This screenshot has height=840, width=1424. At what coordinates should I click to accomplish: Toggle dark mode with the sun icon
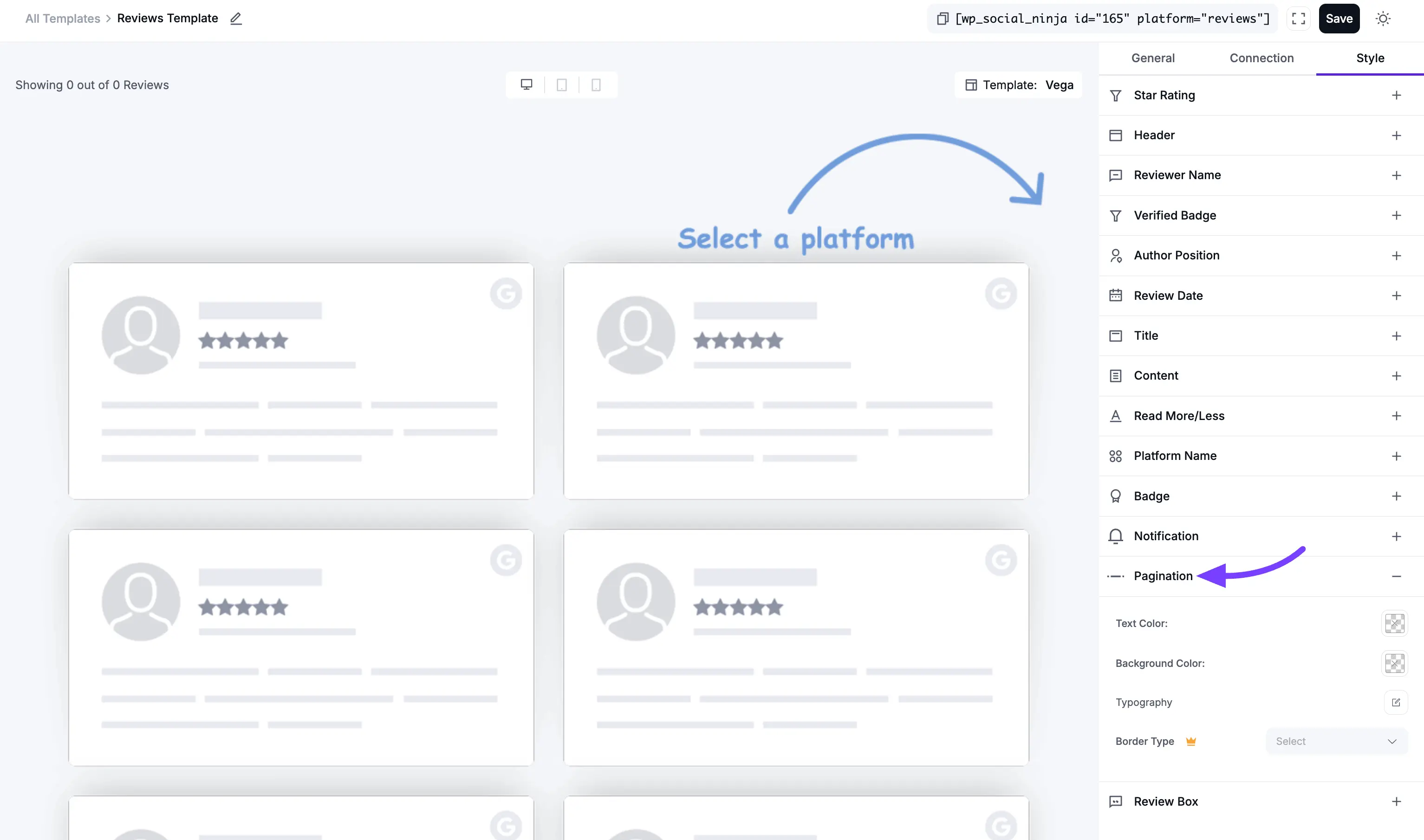click(1383, 19)
